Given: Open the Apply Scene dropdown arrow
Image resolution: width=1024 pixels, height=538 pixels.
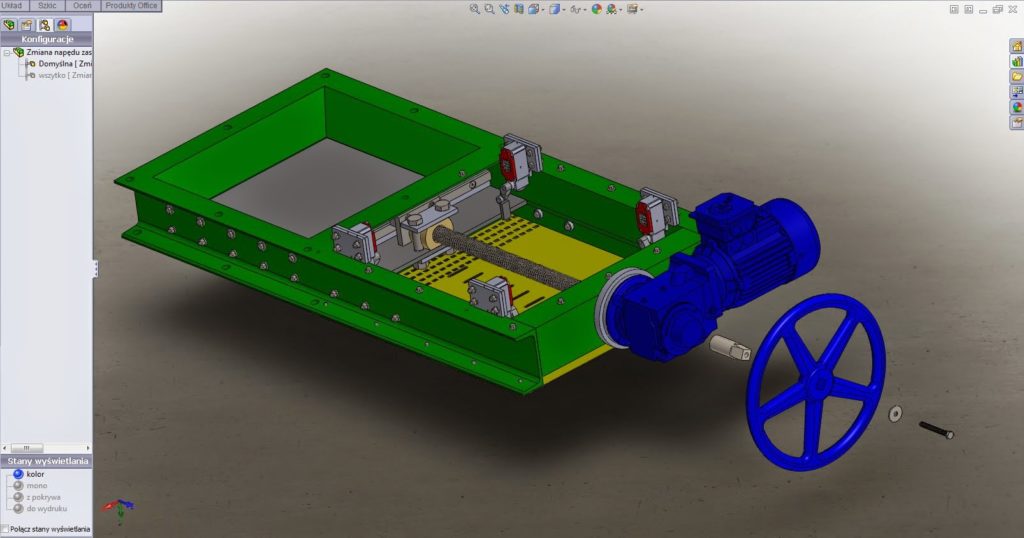Looking at the screenshot, I should point(620,10).
